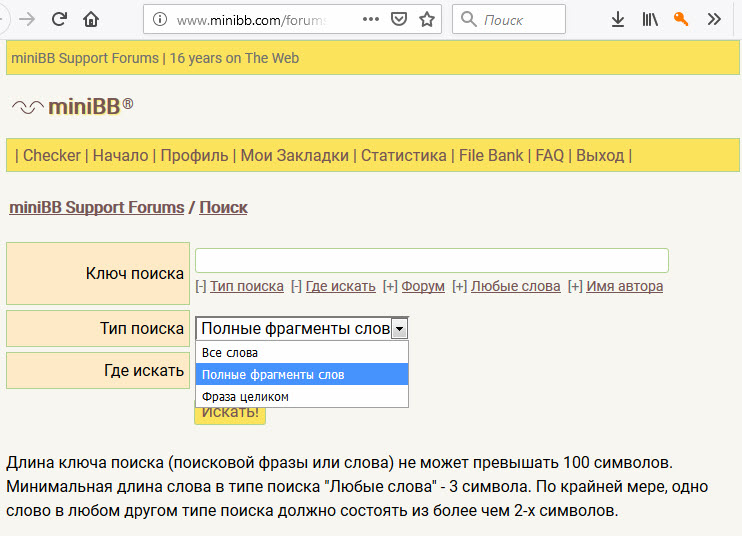The width and height of the screenshot is (742, 536).
Task: Open the downloads arrow icon
Action: [x=618, y=19]
